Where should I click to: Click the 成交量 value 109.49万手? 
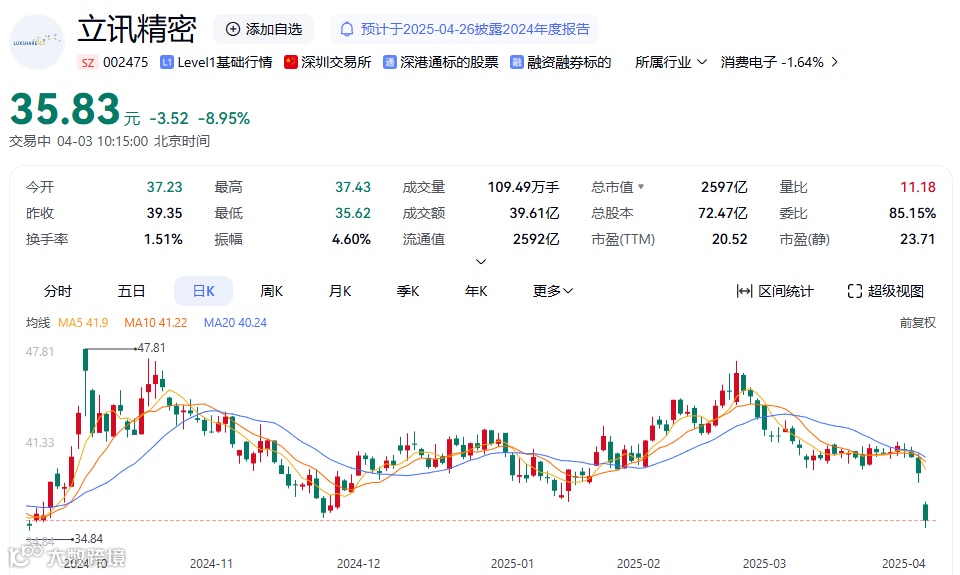point(523,187)
